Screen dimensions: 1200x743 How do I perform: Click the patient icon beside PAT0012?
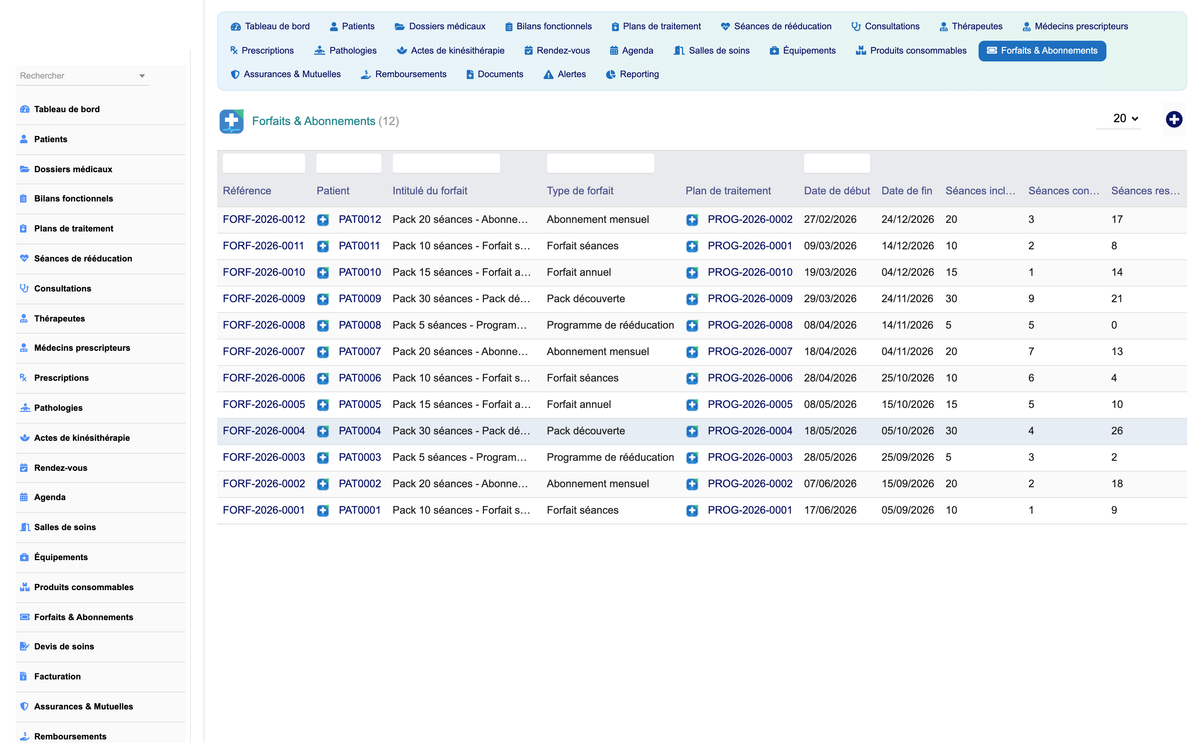click(323, 219)
